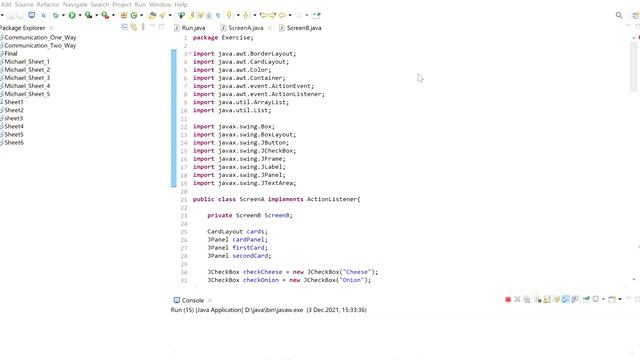
Task: Select sheet3 project in explorer
Action: (12, 118)
